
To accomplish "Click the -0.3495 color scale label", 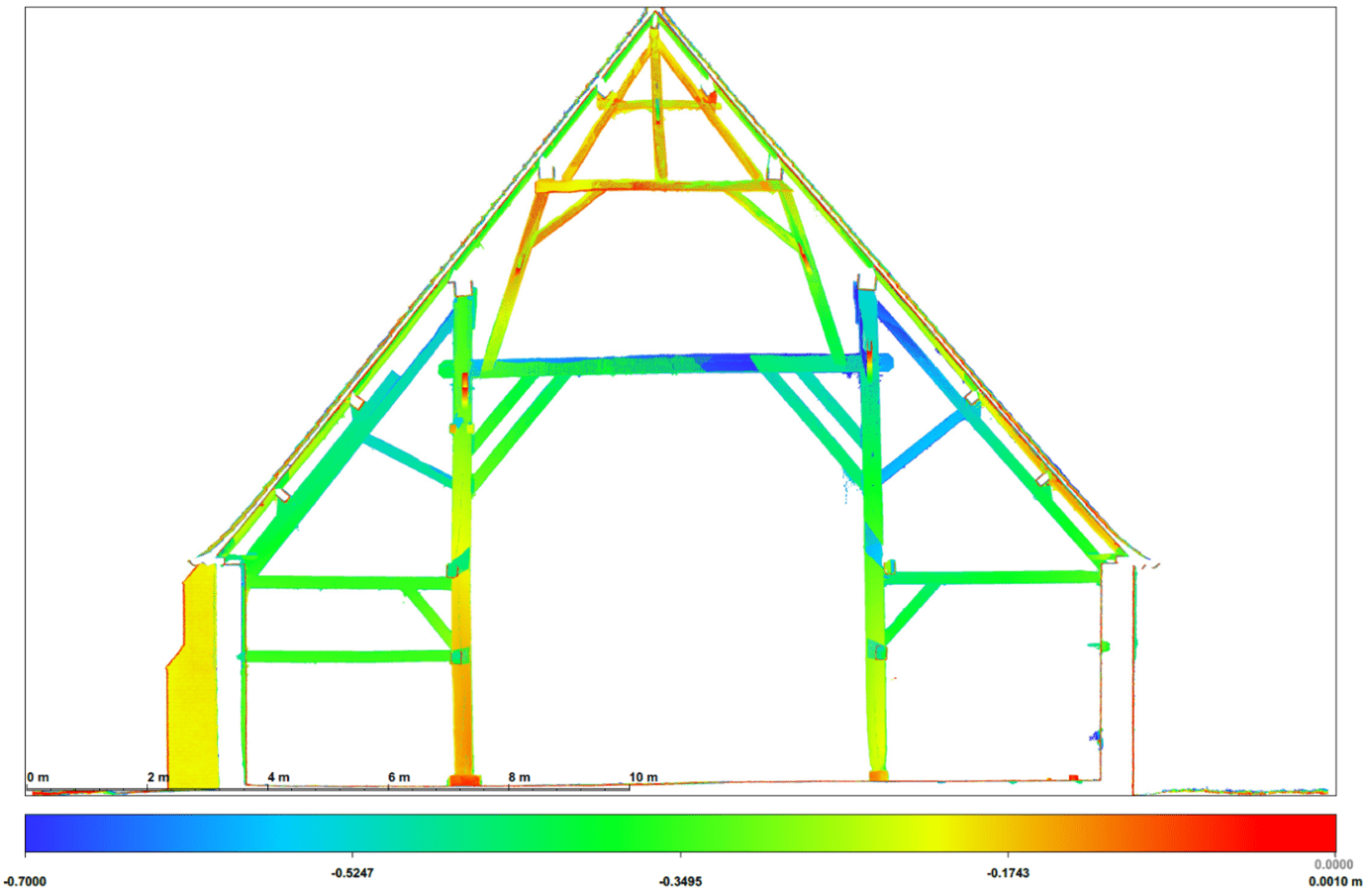I will (680, 881).
